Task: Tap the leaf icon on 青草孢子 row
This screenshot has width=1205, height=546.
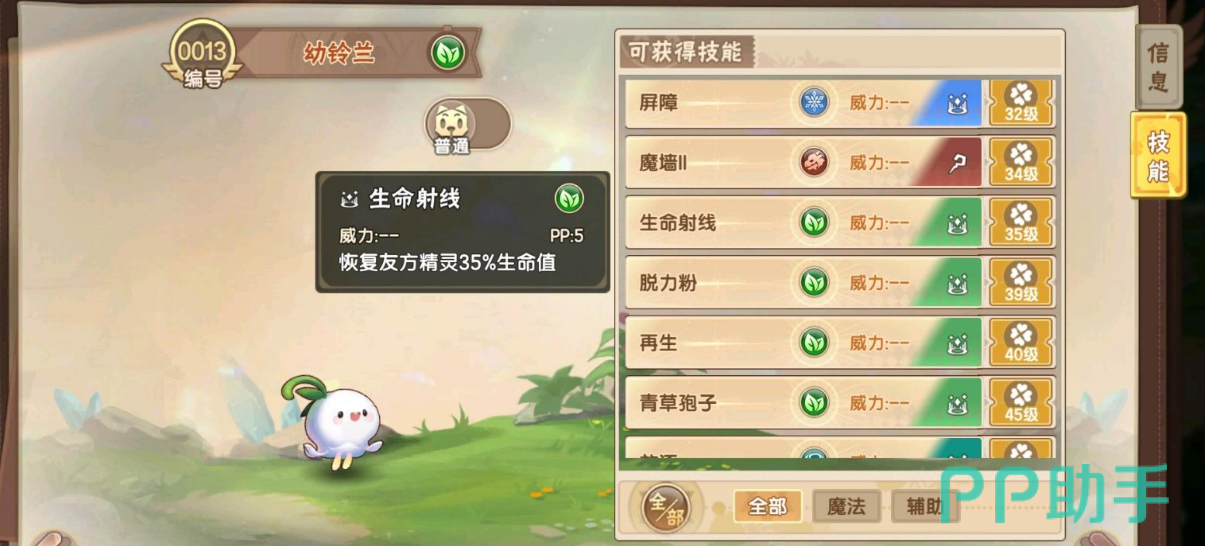Action: pyautogui.click(x=815, y=402)
